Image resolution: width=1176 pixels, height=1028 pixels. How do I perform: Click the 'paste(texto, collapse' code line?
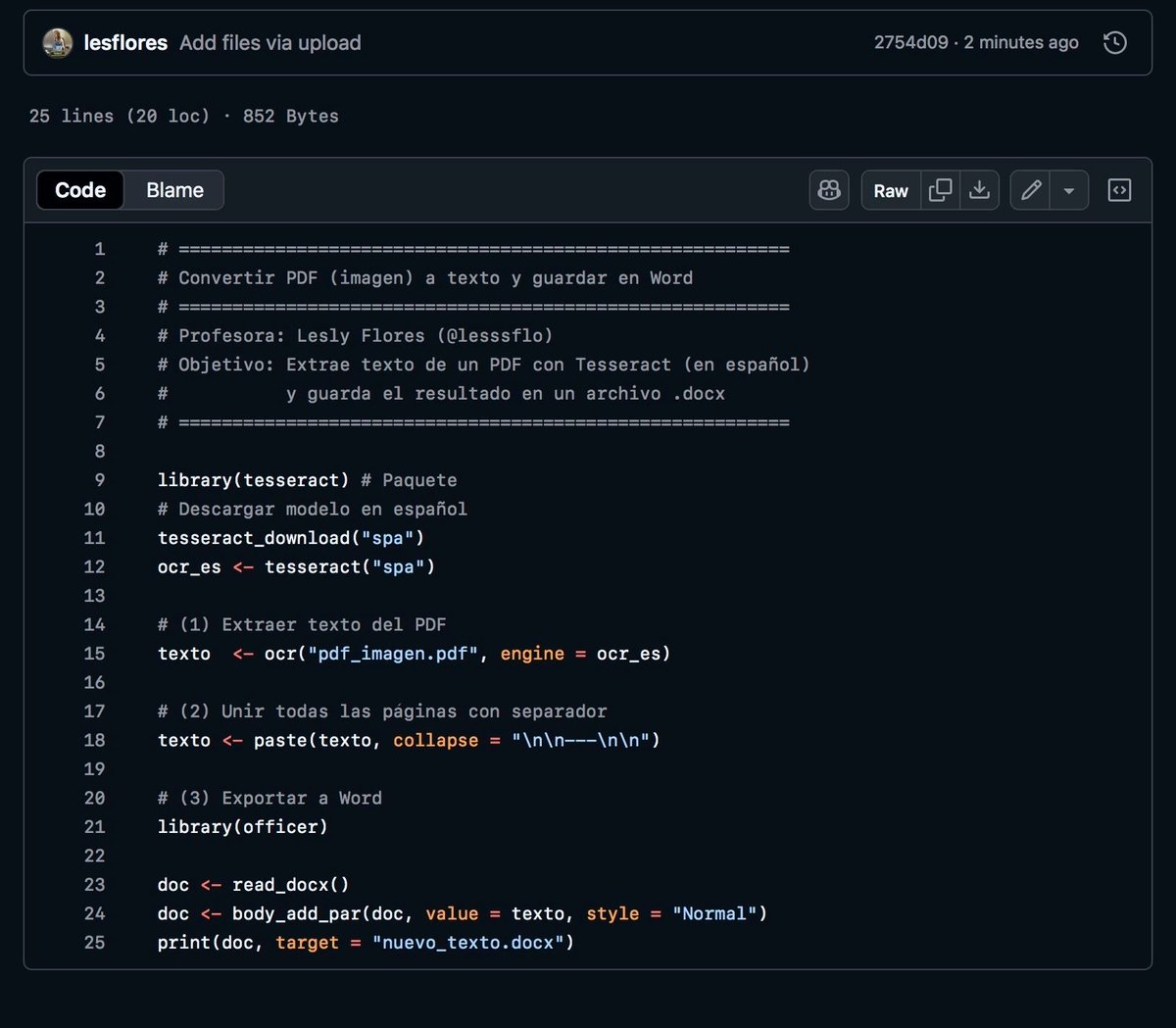click(409, 740)
